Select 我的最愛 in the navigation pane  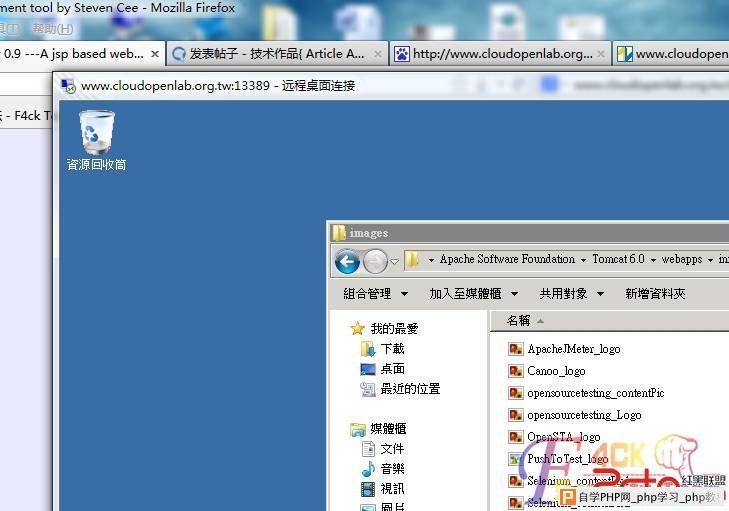click(x=394, y=329)
